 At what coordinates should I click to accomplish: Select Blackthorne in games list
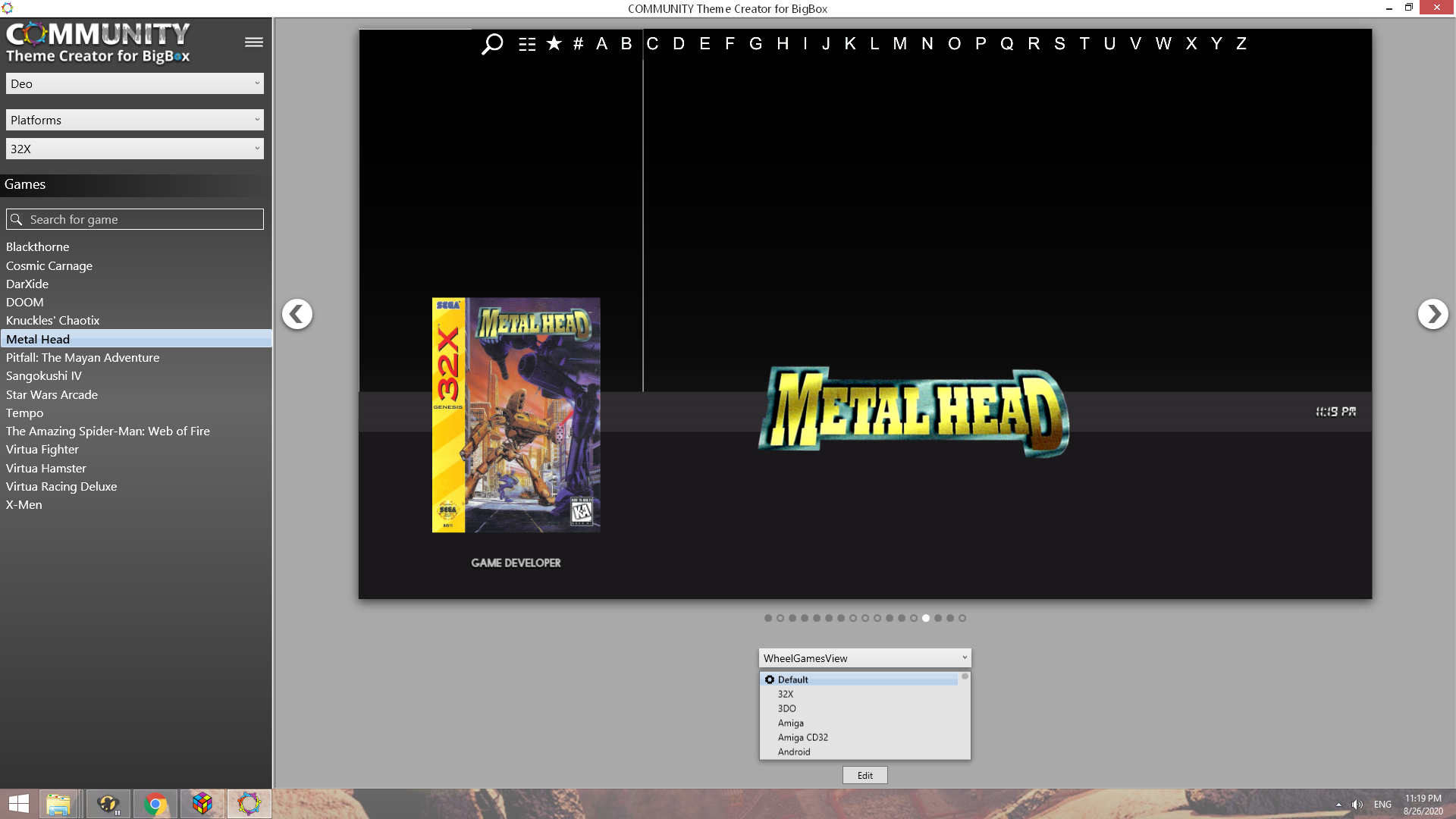[x=136, y=247]
